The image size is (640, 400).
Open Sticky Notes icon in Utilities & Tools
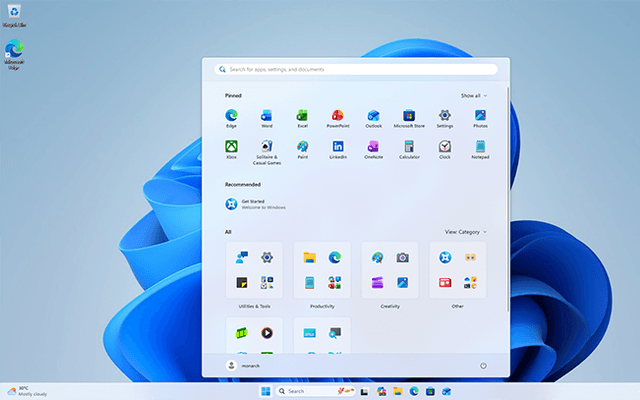tap(242, 282)
